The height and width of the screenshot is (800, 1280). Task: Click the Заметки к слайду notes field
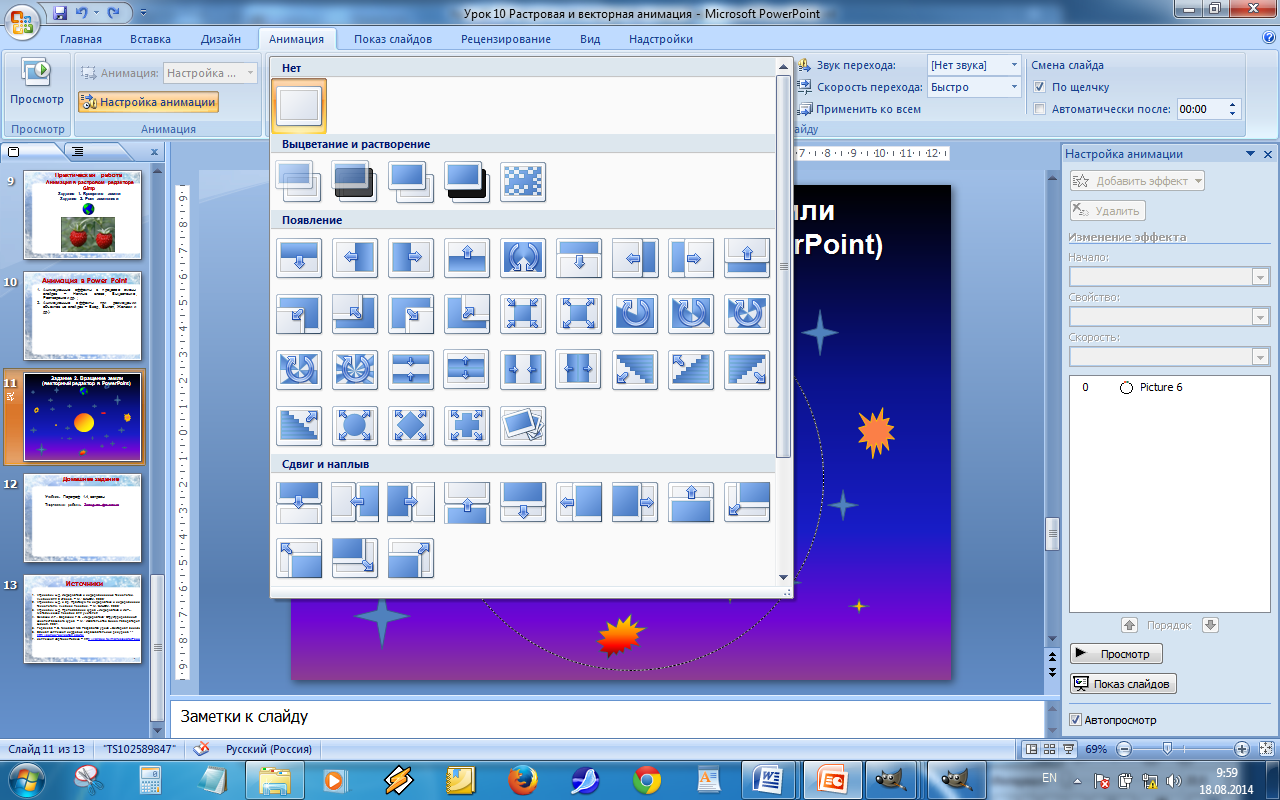click(607, 717)
